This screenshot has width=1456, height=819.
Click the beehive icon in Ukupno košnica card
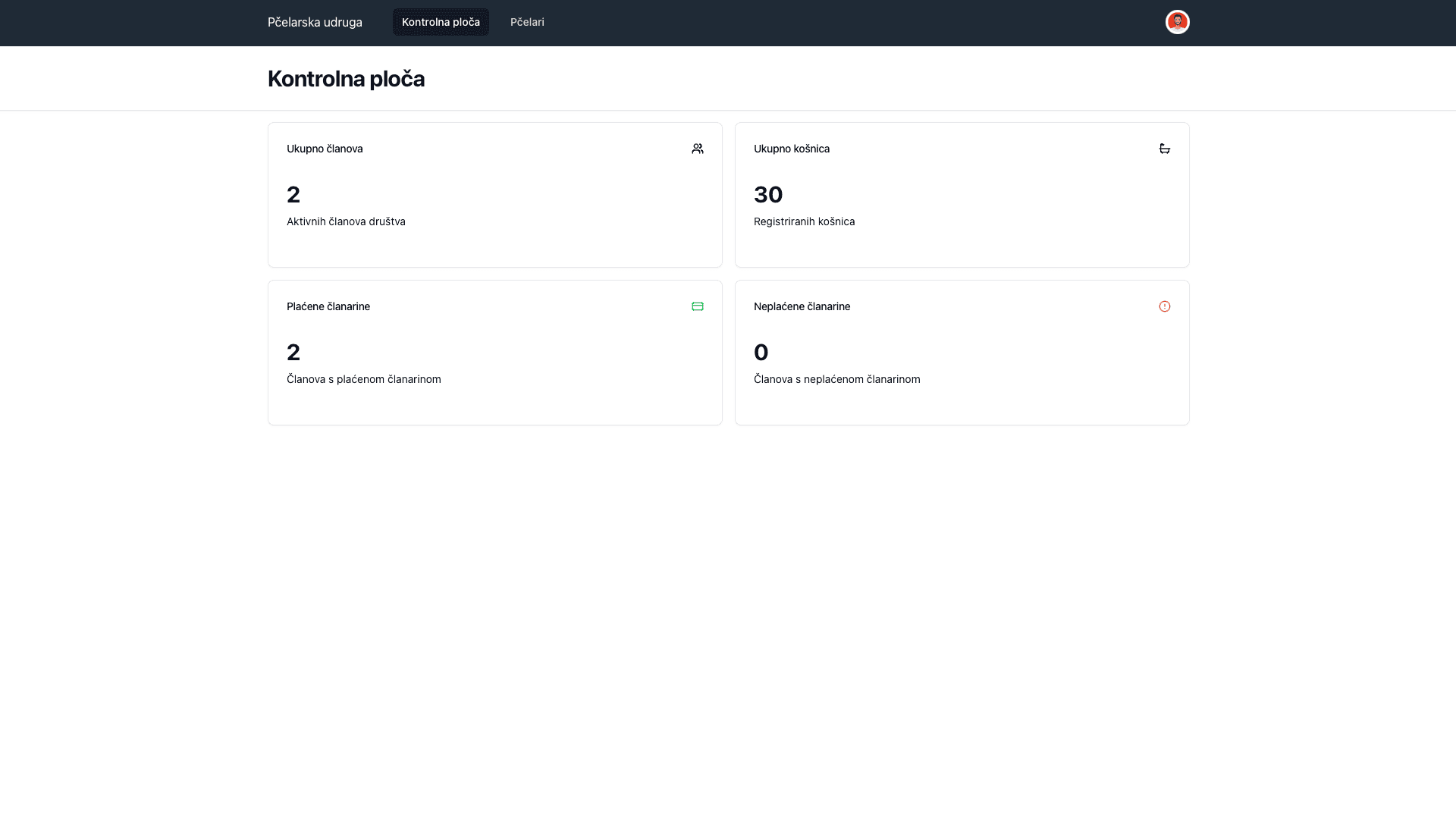(1165, 149)
